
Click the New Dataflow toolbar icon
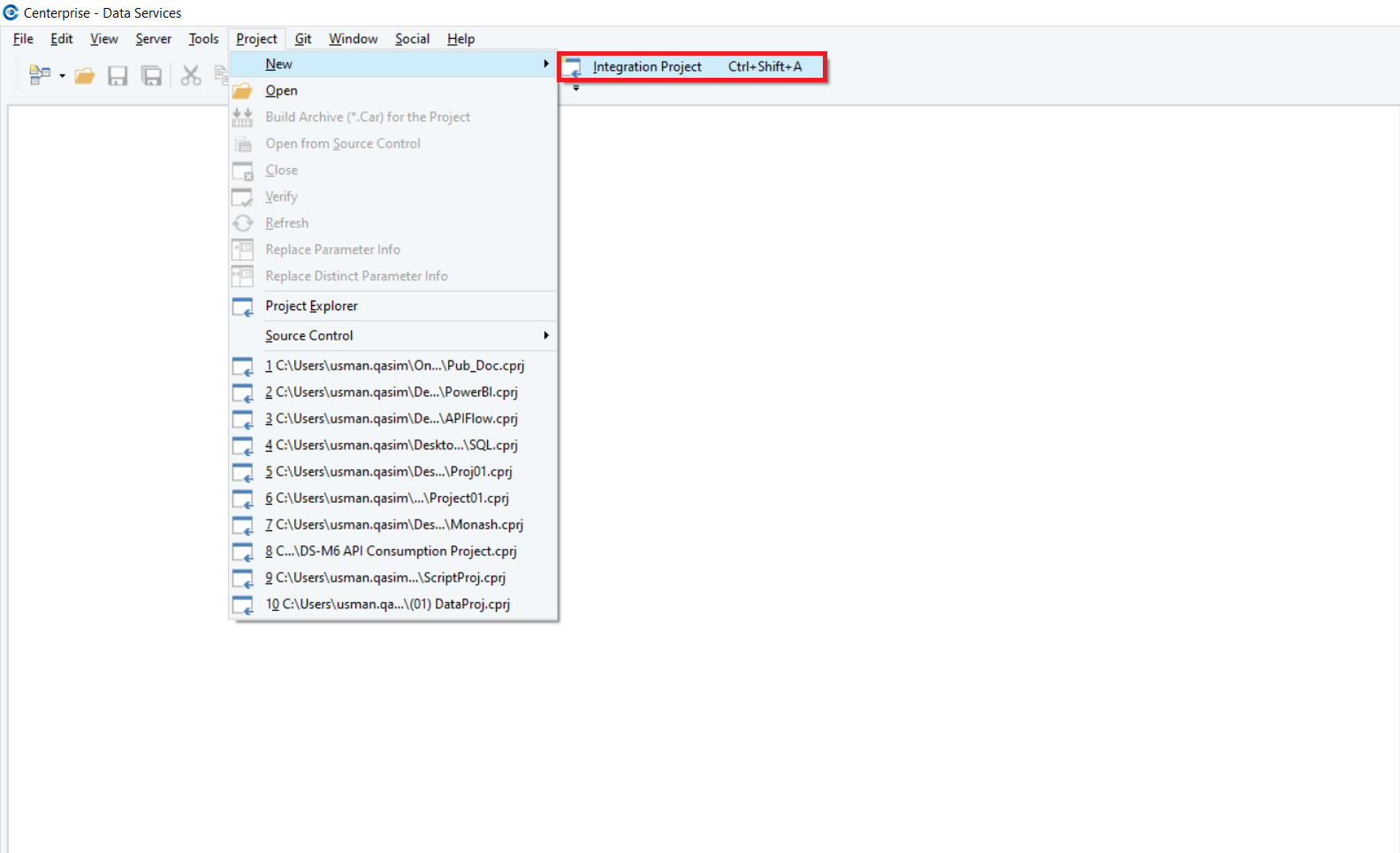(x=40, y=76)
